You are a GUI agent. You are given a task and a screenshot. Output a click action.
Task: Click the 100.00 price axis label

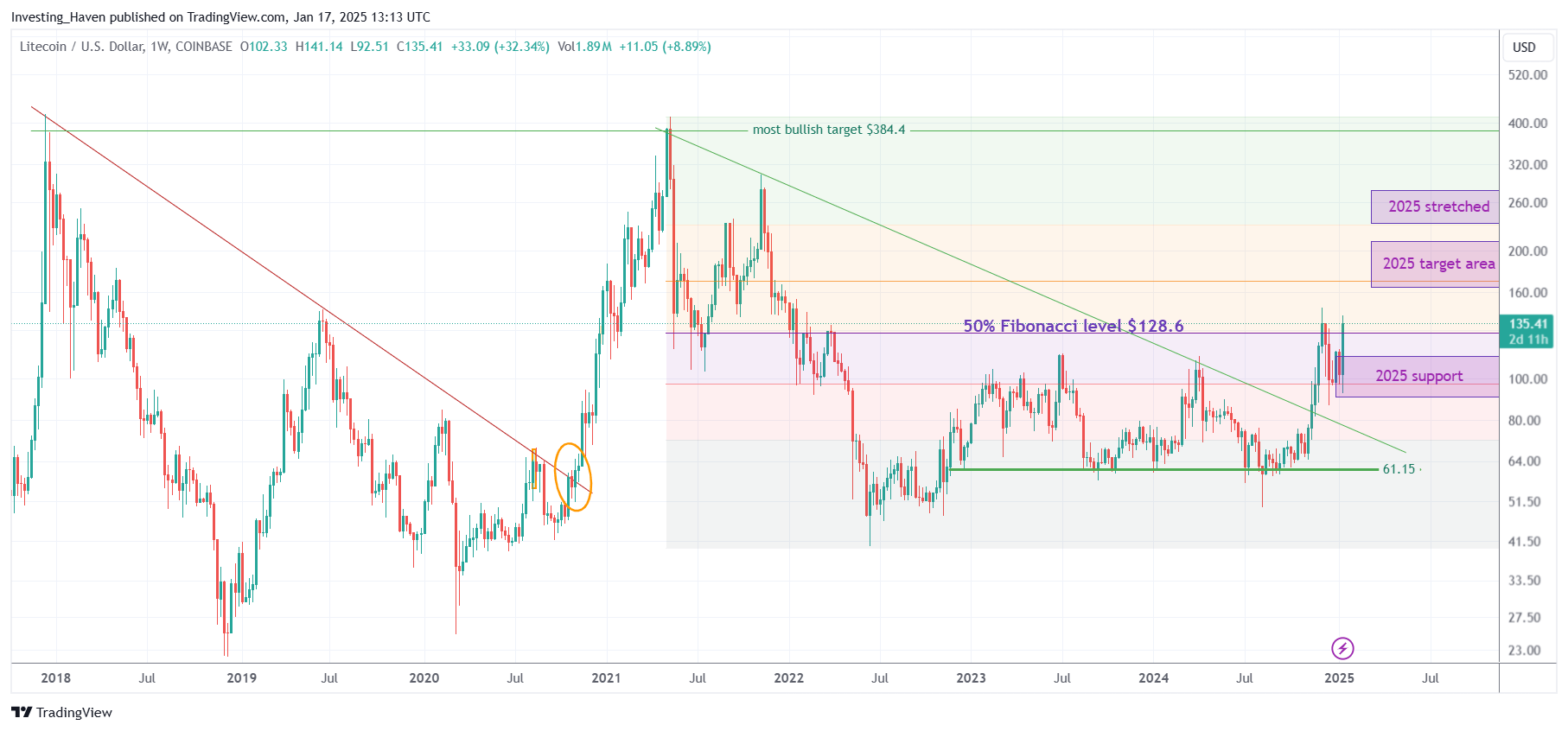tap(1527, 379)
